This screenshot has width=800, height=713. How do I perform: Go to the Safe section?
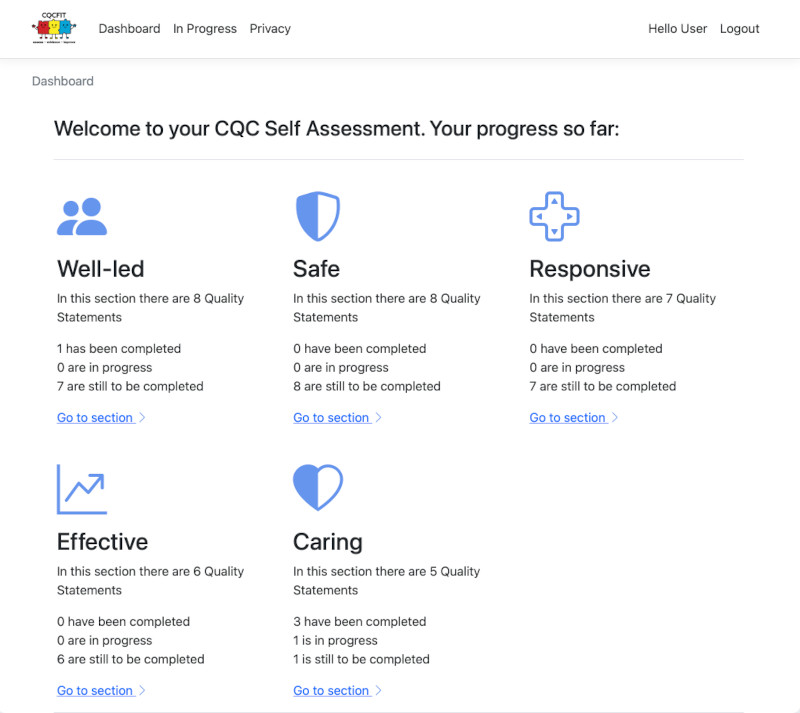click(332, 417)
